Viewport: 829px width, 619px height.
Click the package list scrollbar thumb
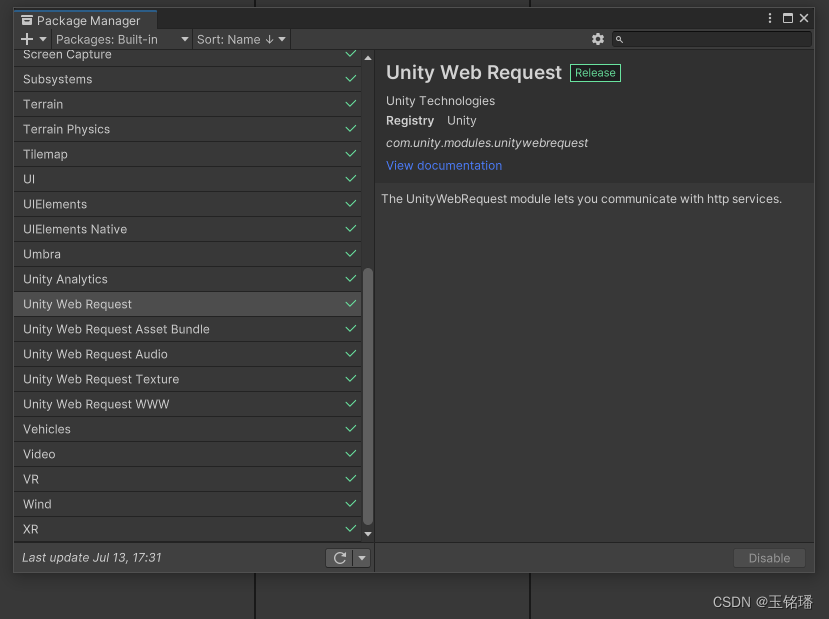pos(368,397)
